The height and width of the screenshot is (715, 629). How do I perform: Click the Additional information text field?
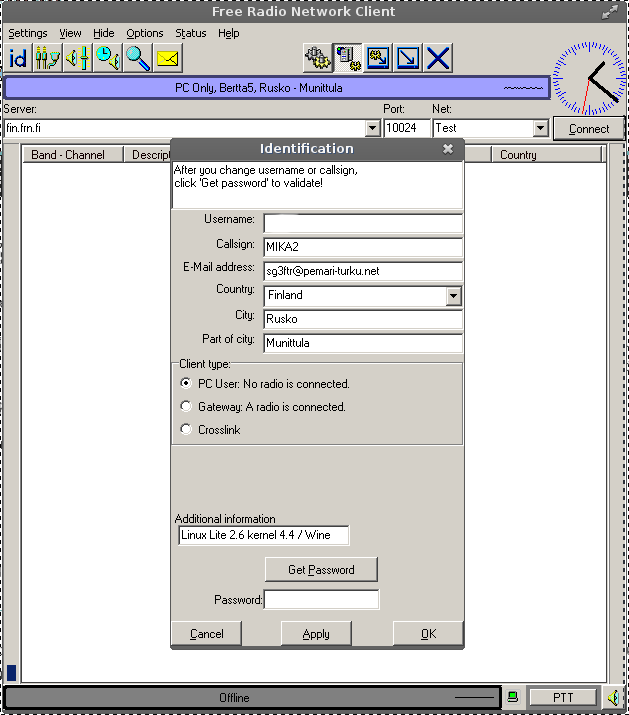(x=264, y=535)
